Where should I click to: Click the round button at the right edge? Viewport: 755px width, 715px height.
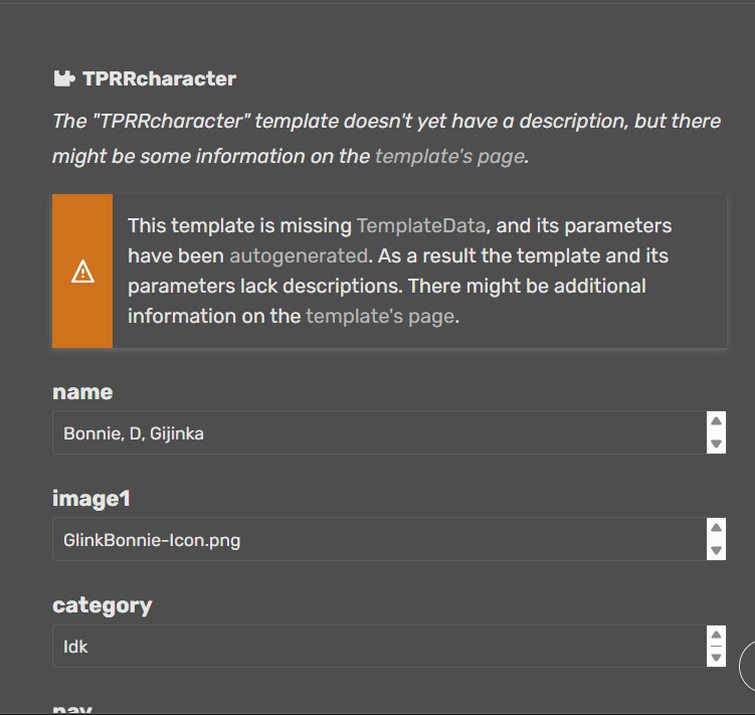(748, 666)
